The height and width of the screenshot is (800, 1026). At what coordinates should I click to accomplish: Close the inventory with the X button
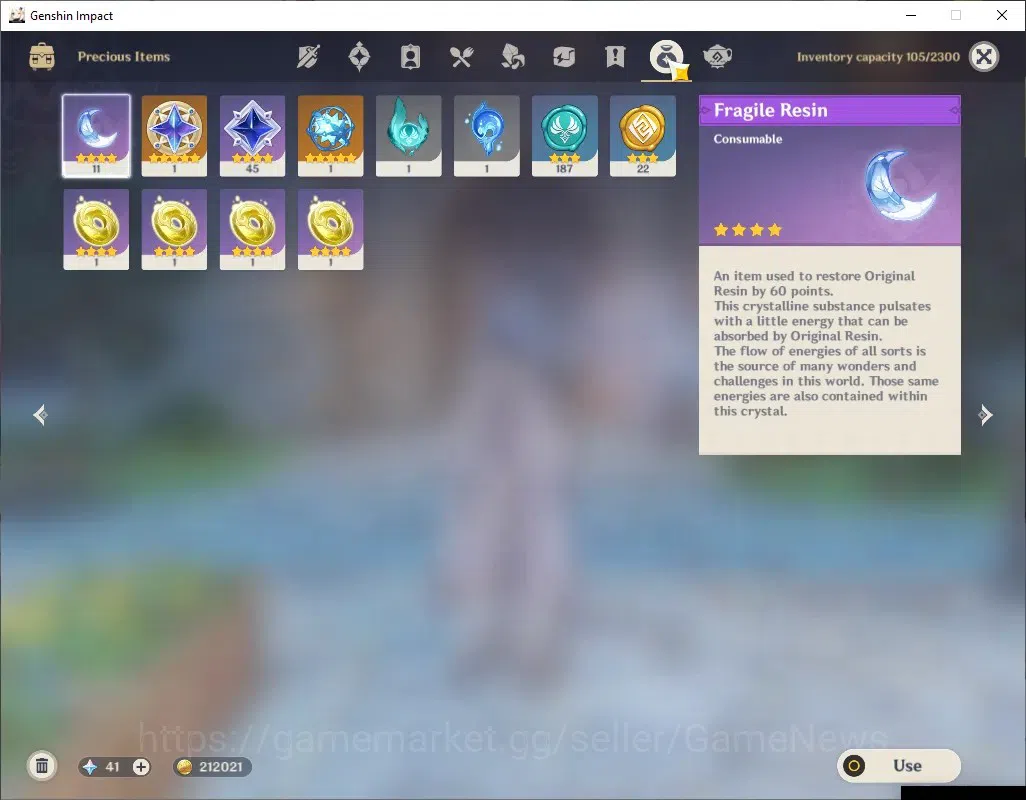(x=984, y=57)
